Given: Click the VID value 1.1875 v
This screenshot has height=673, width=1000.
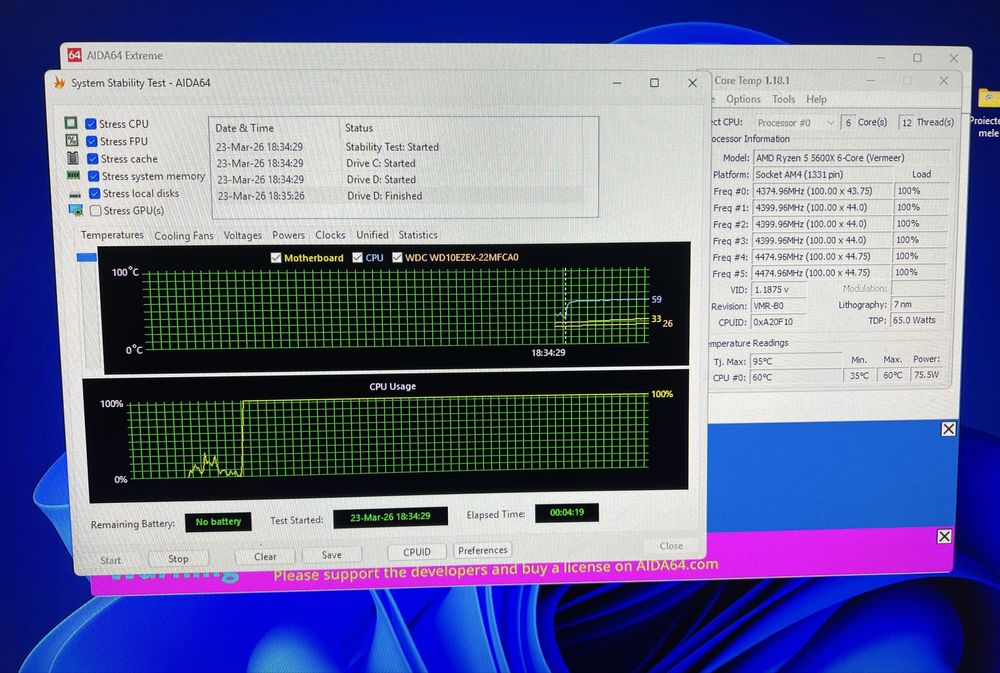Looking at the screenshot, I should [778, 290].
